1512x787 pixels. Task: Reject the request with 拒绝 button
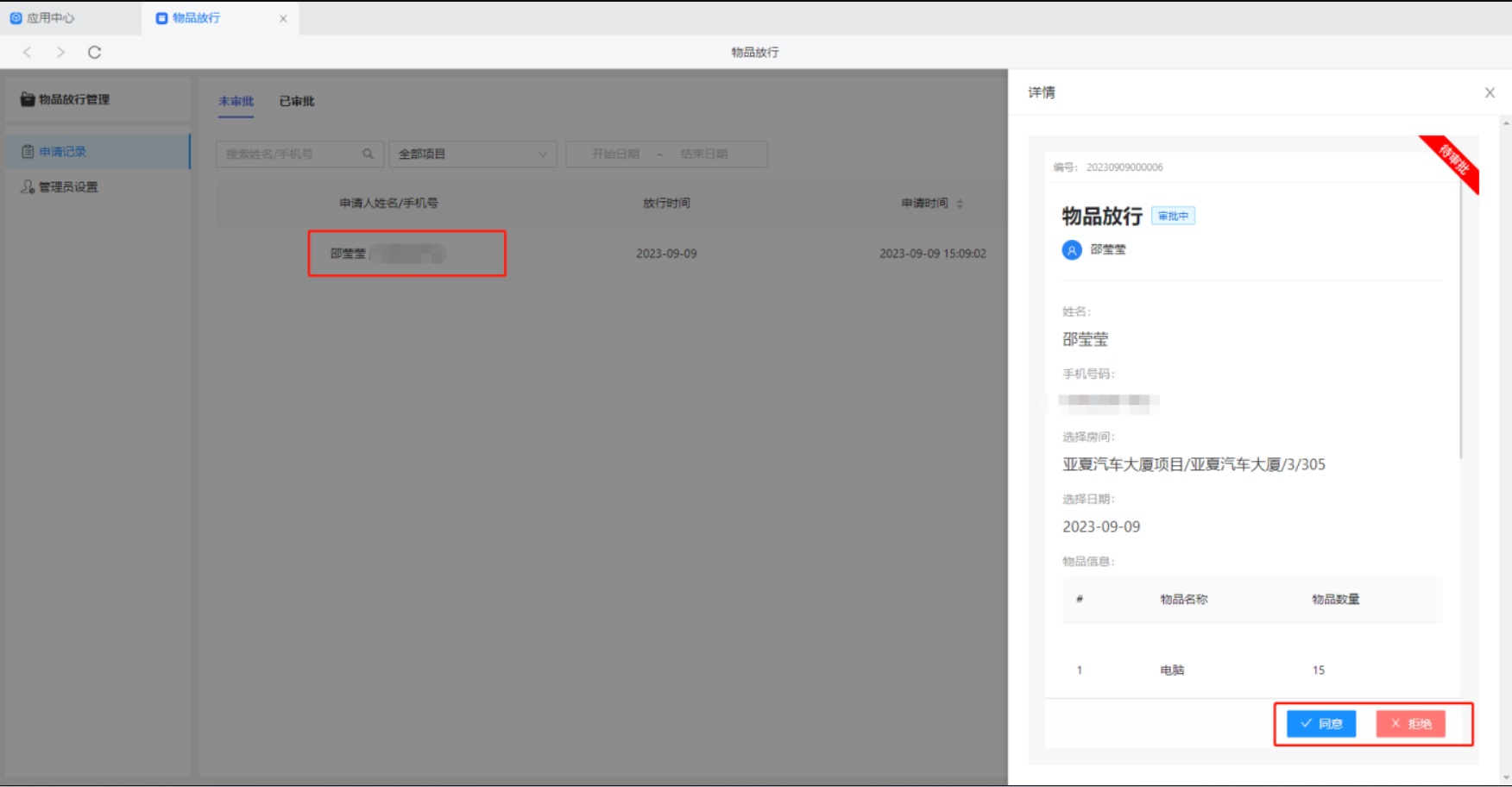coord(1410,724)
